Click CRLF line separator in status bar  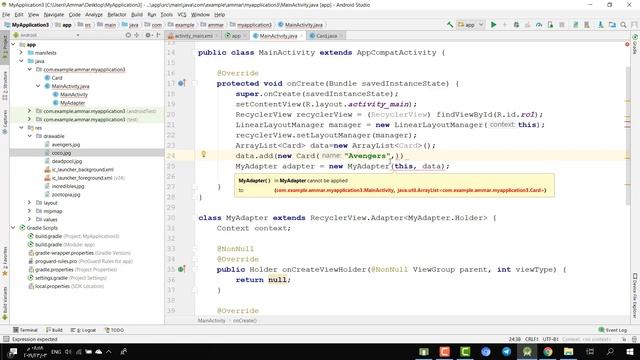click(x=532, y=339)
